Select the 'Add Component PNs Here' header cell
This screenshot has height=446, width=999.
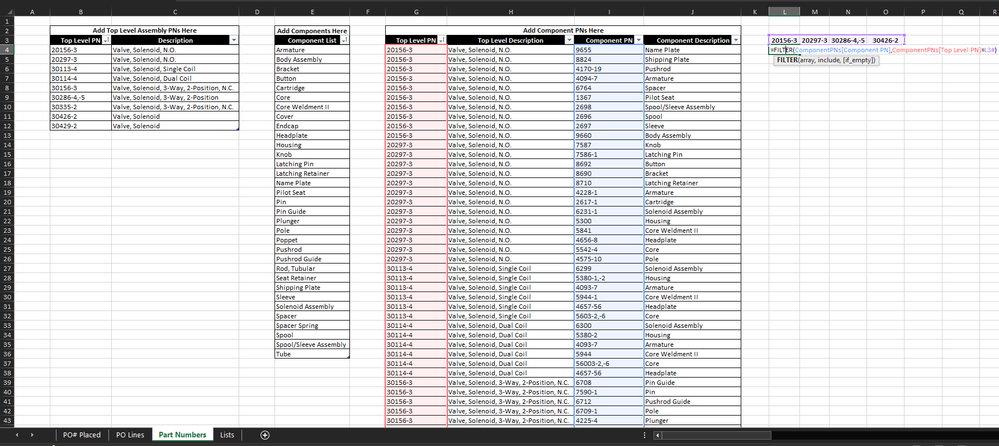pos(563,31)
